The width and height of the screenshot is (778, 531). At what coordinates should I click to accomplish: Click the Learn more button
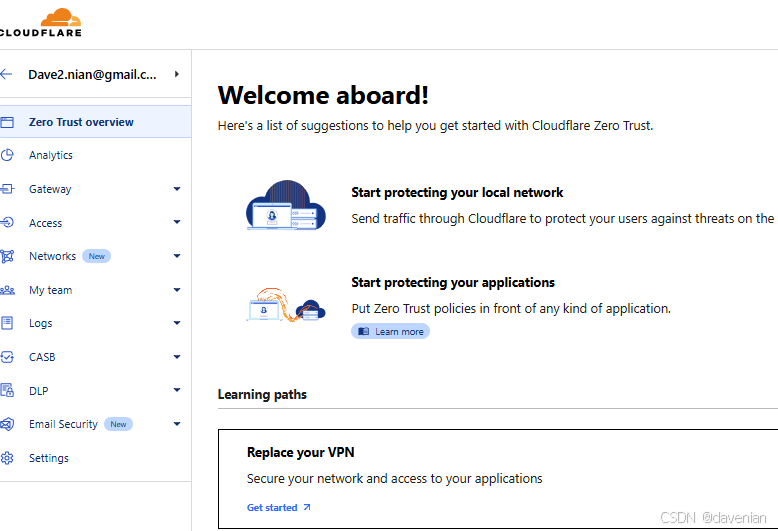[x=390, y=332]
